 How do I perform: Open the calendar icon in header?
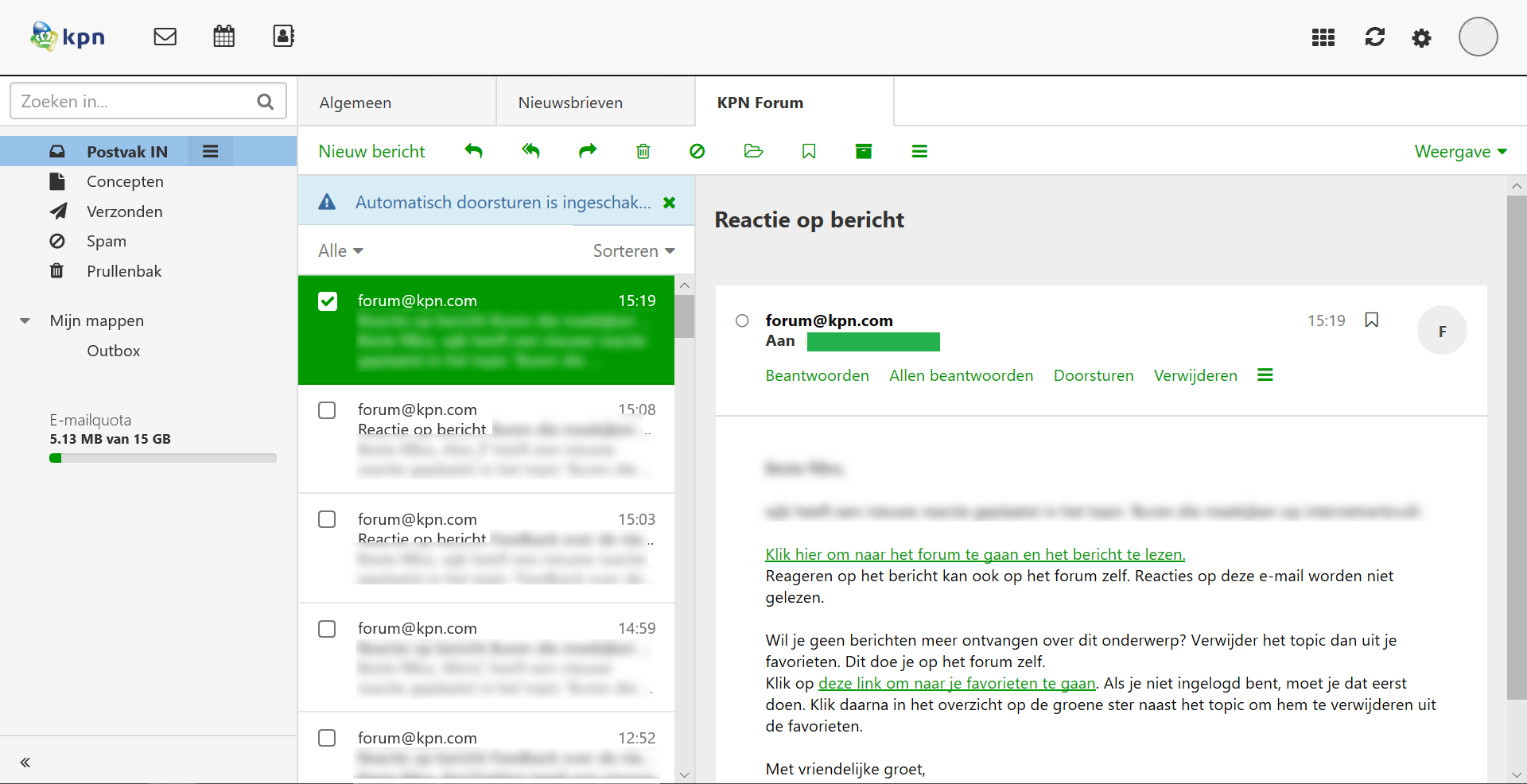[224, 37]
